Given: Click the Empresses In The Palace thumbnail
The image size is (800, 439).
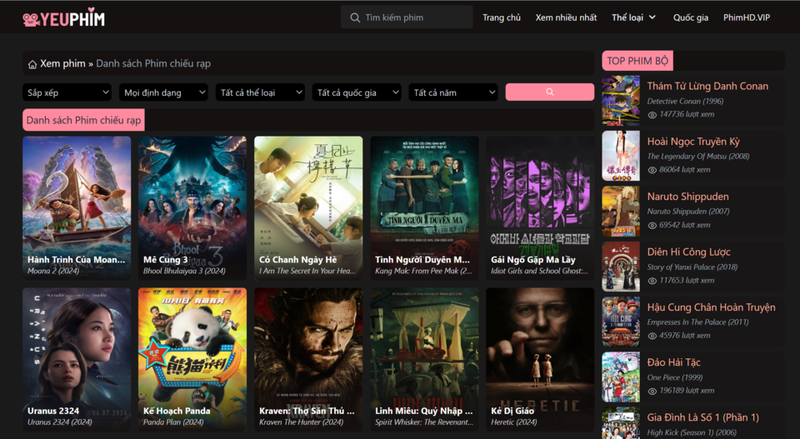Looking at the screenshot, I should (620, 322).
